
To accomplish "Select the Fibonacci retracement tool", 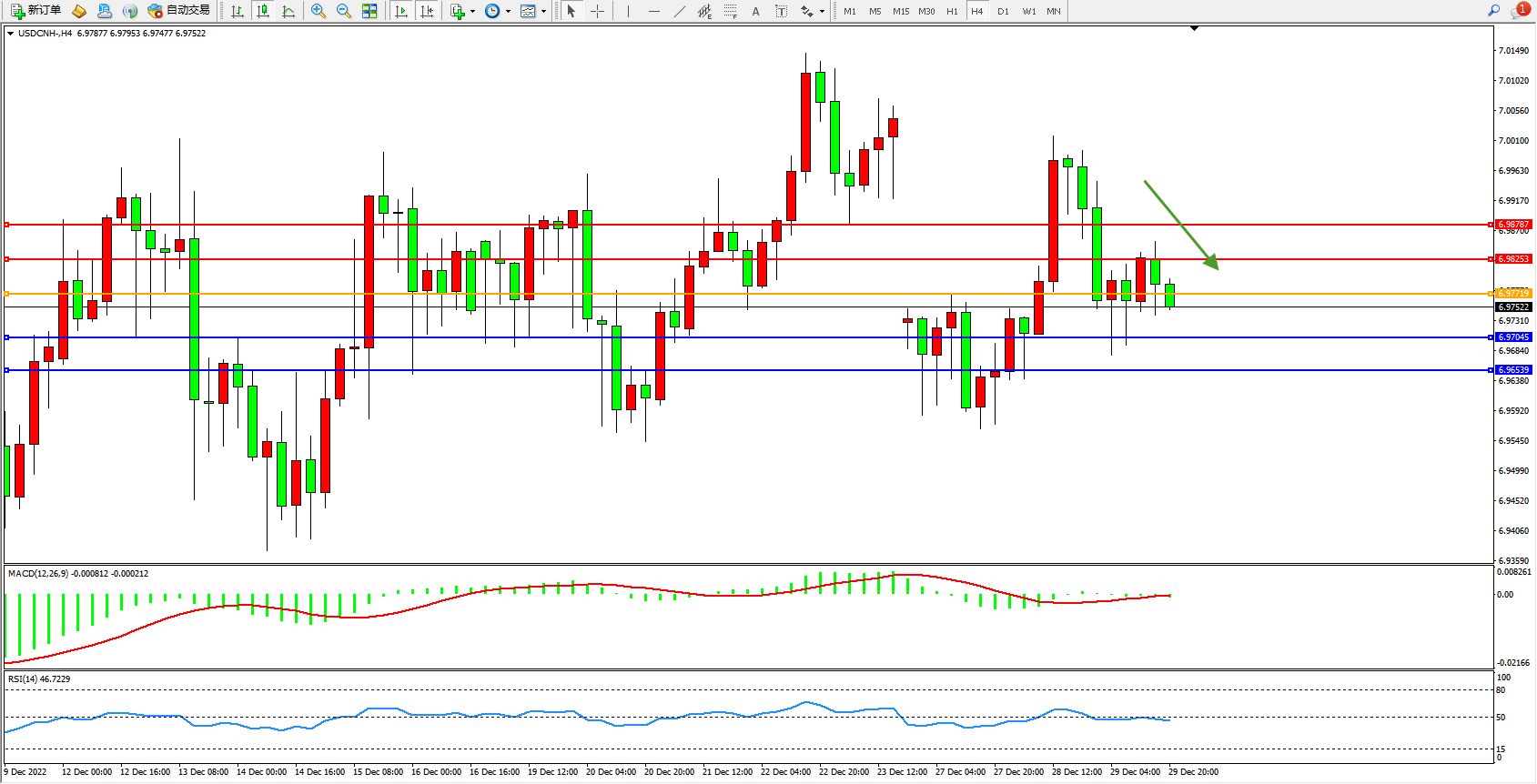I will click(x=730, y=11).
